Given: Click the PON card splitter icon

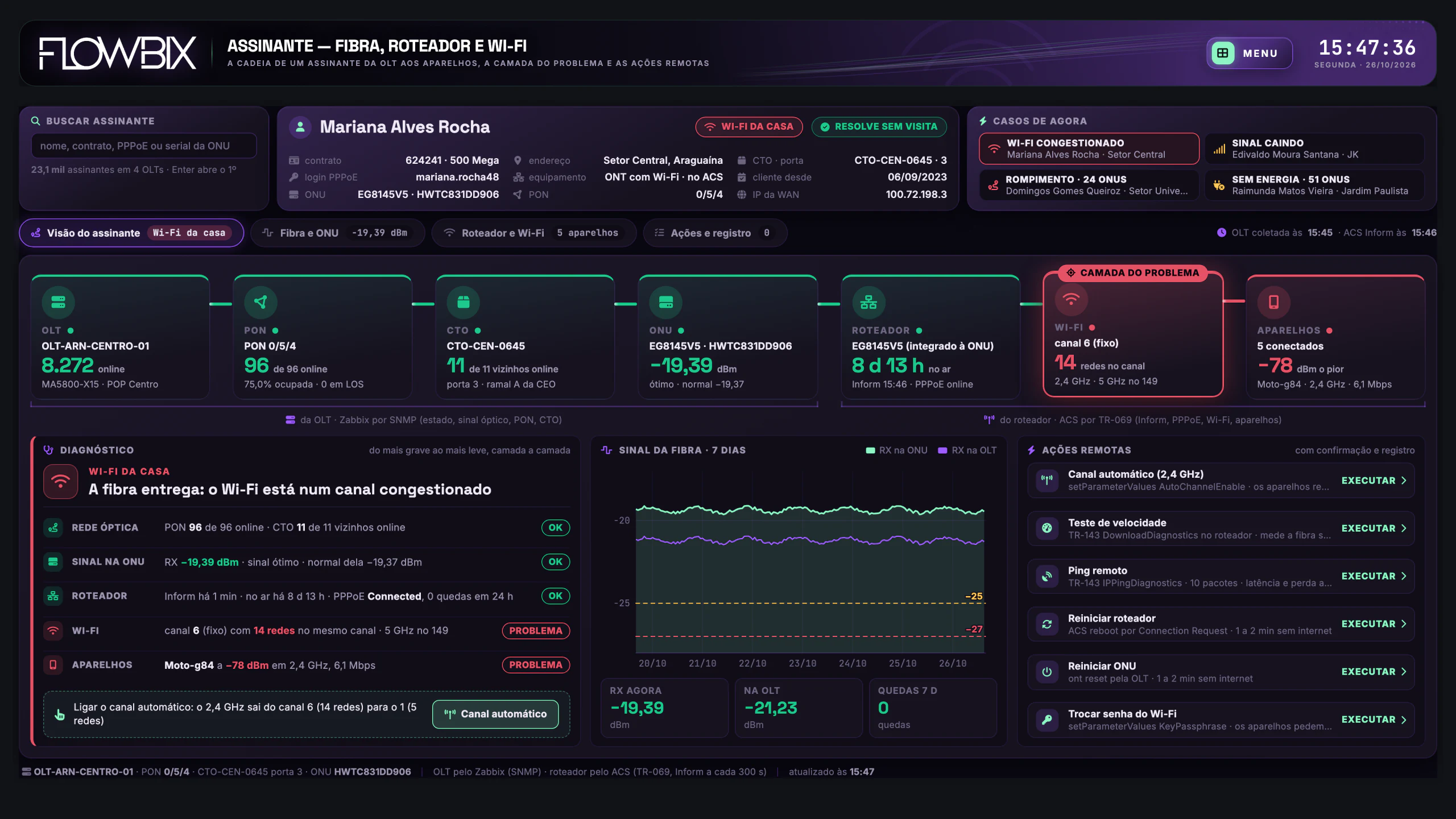Looking at the screenshot, I should 260,302.
